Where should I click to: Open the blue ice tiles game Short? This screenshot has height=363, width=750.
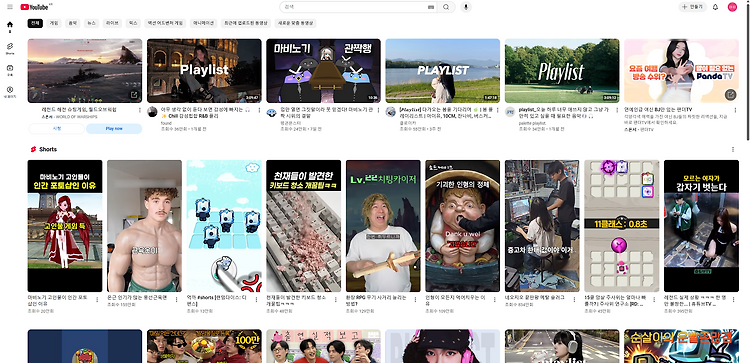pyautogui.click(x=224, y=226)
